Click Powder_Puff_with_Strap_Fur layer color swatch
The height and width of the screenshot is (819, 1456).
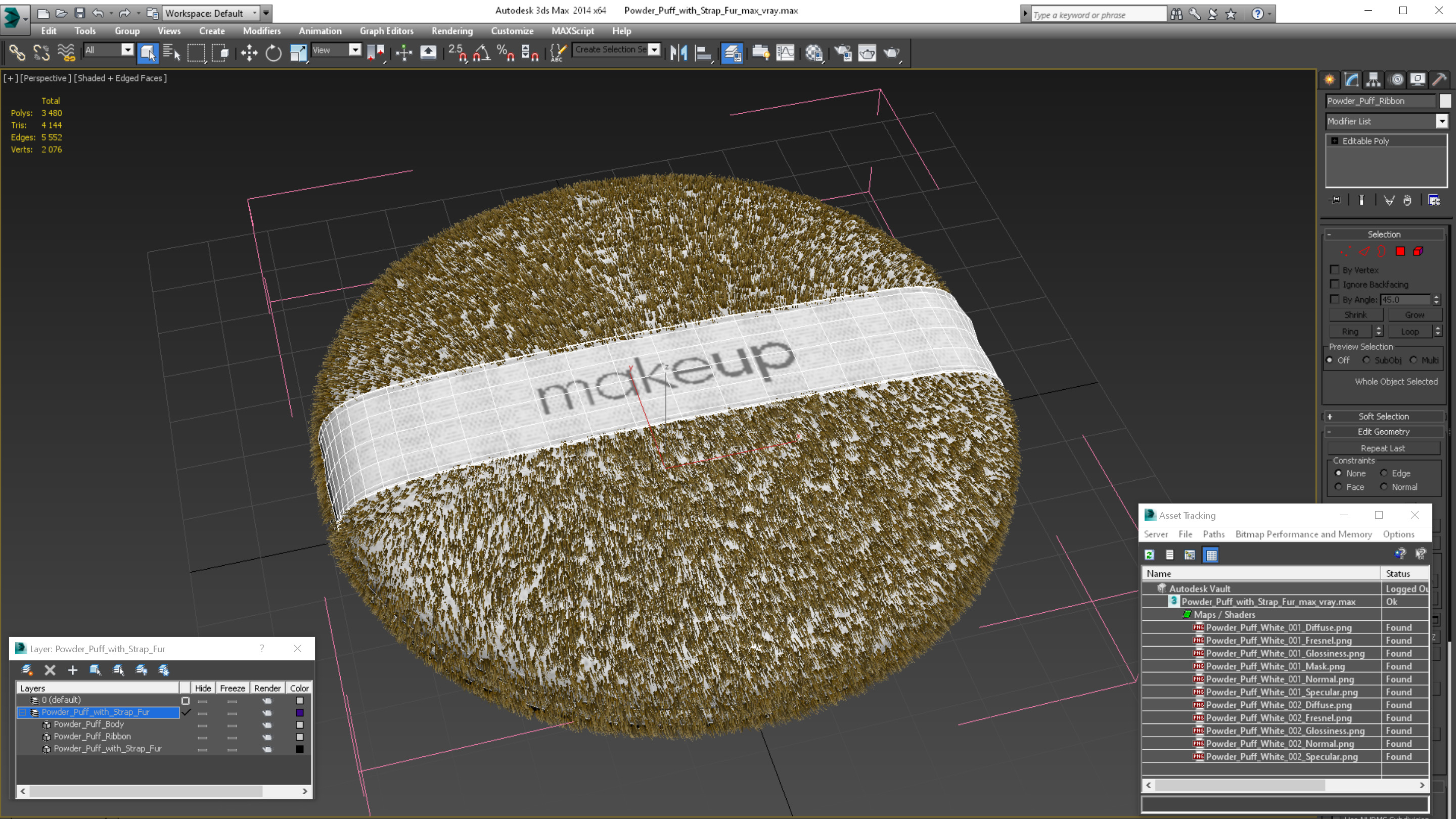coord(300,712)
